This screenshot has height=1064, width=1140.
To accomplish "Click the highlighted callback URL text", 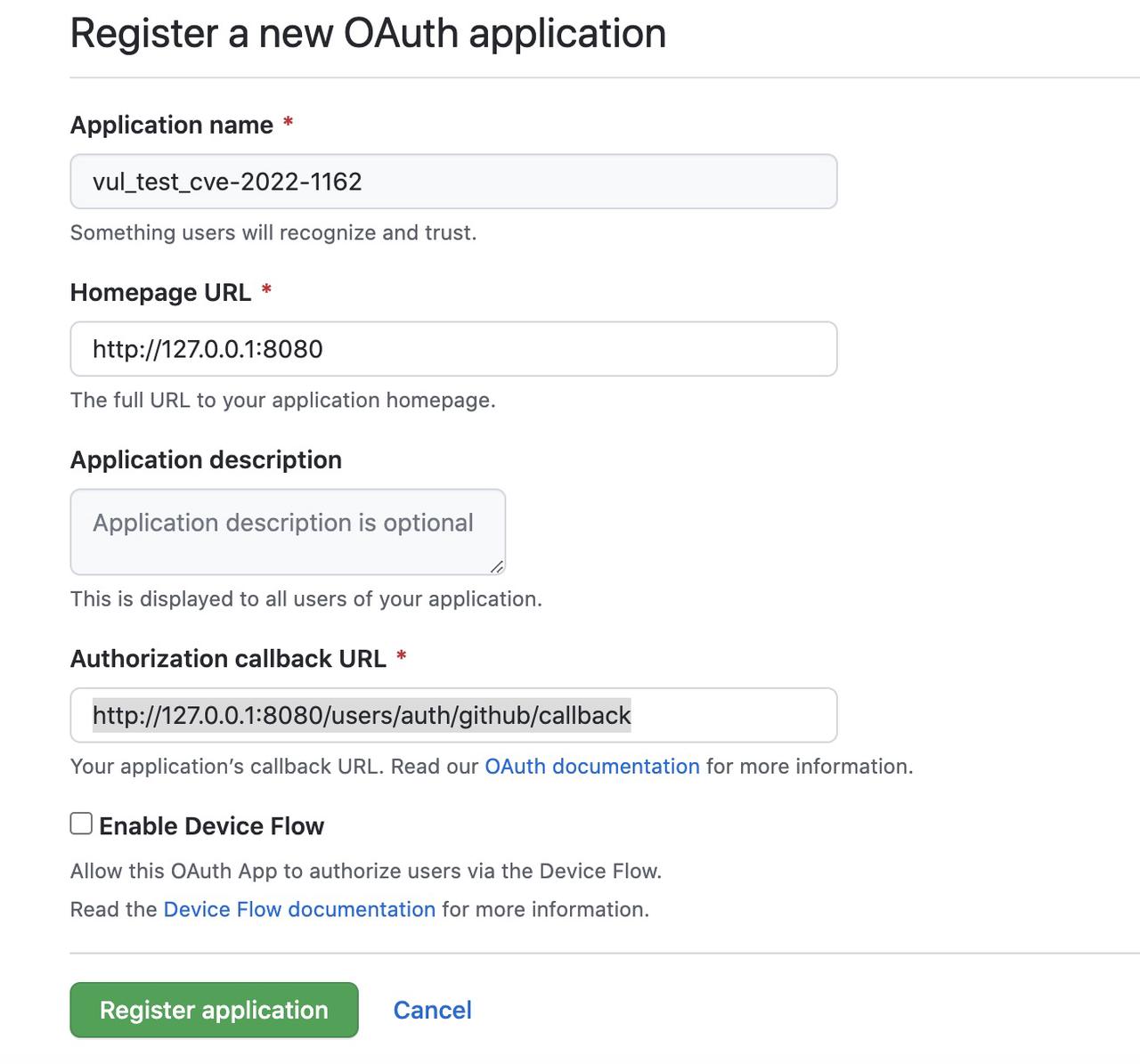I will click(361, 715).
